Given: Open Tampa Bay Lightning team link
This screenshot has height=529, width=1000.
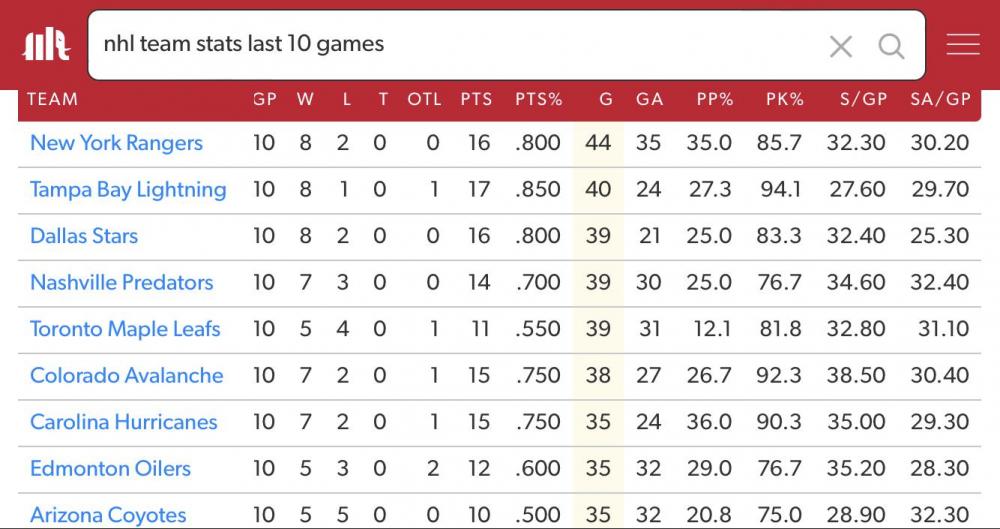Looking at the screenshot, I should (x=128, y=190).
